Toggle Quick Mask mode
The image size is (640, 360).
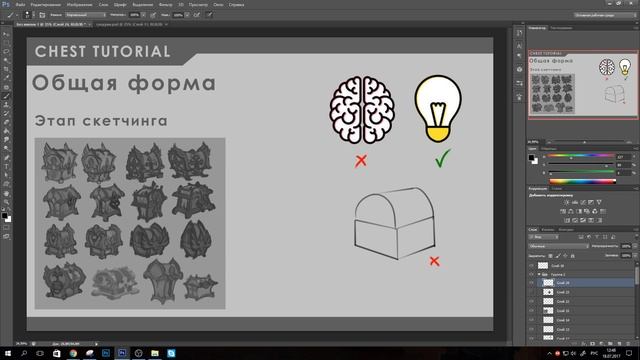6,227
